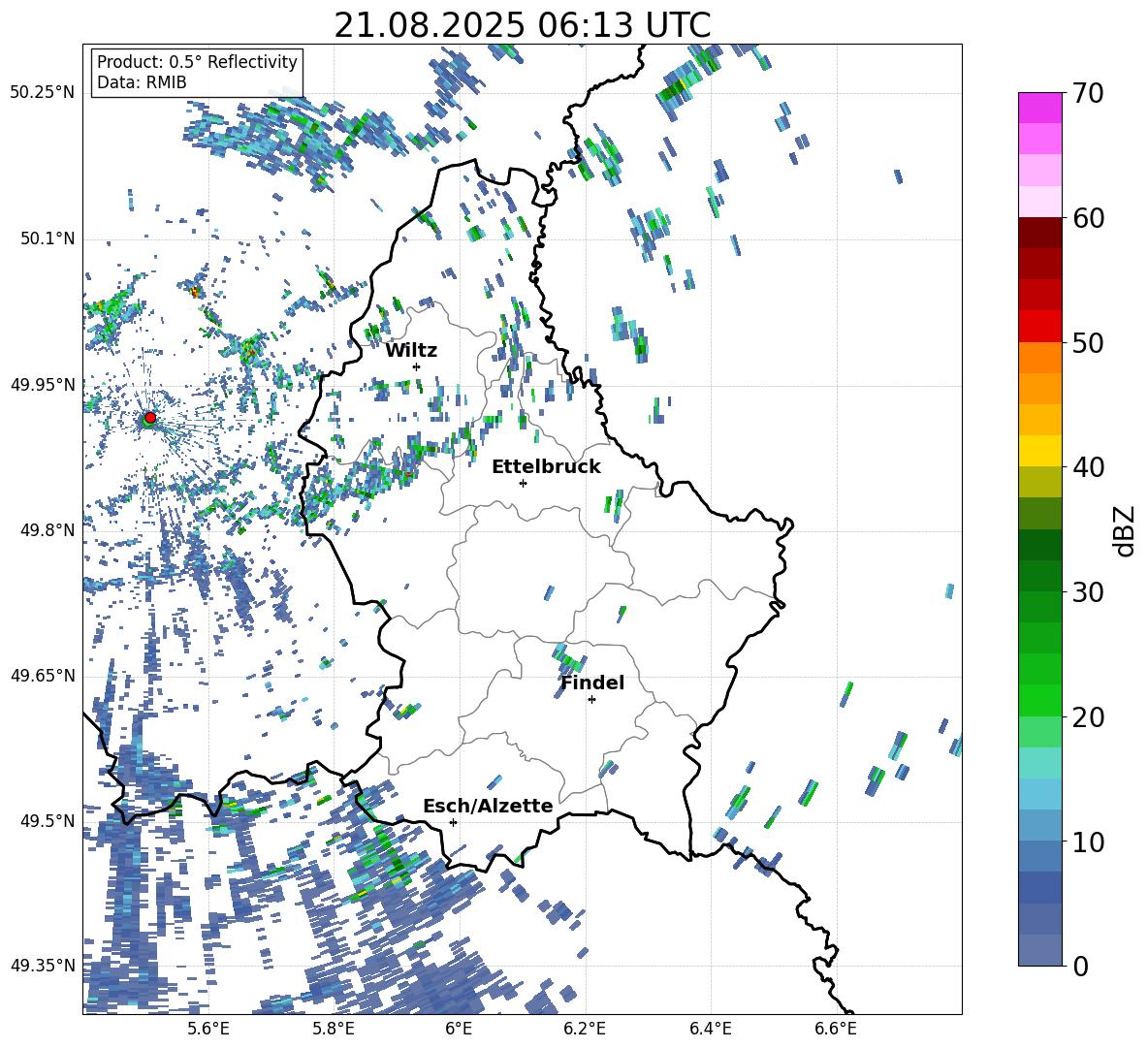The height and width of the screenshot is (1048, 1148).
Task: Click the red radar site marker
Action: pos(150,418)
